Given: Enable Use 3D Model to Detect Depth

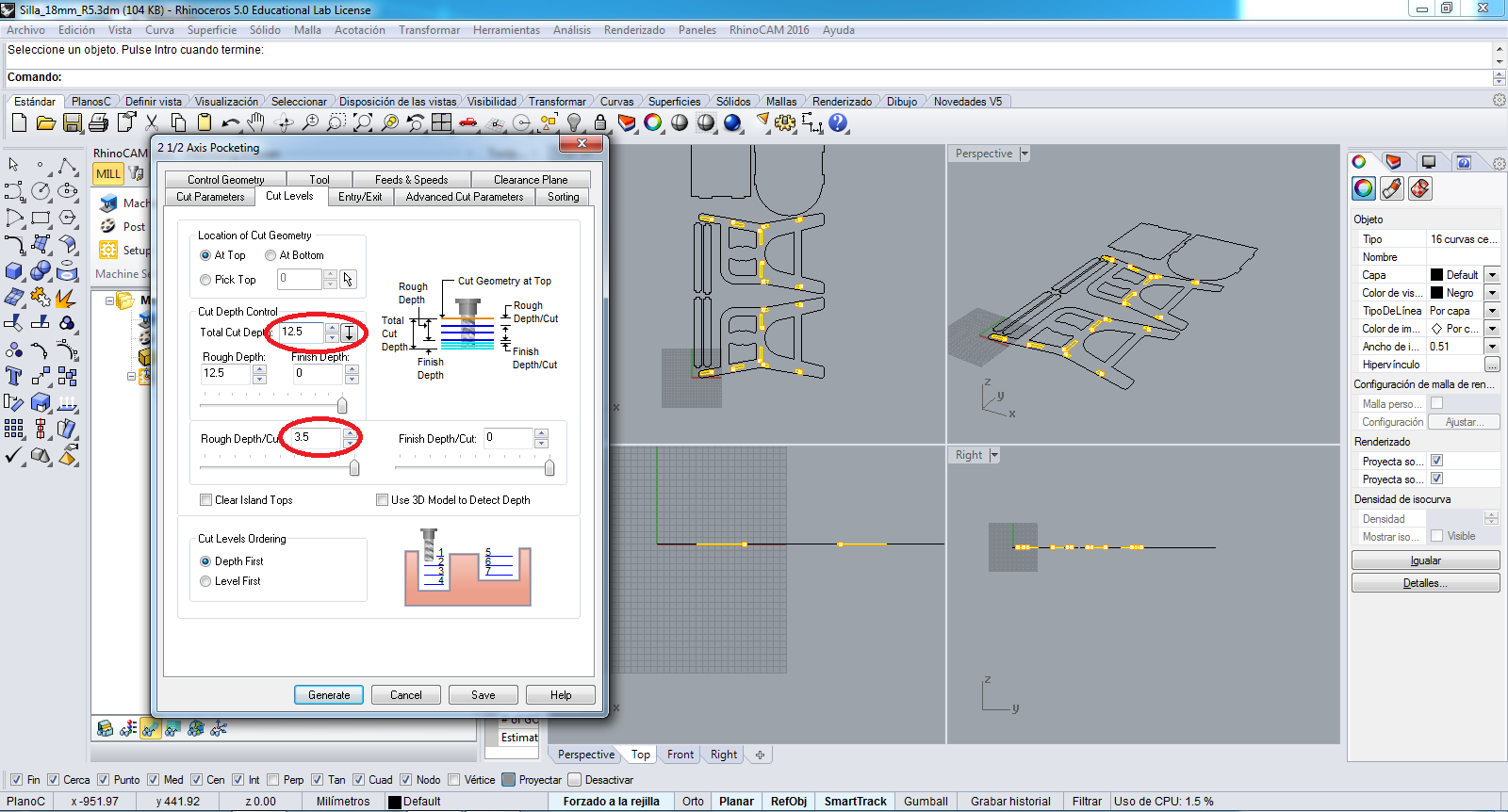Looking at the screenshot, I should pos(382,500).
